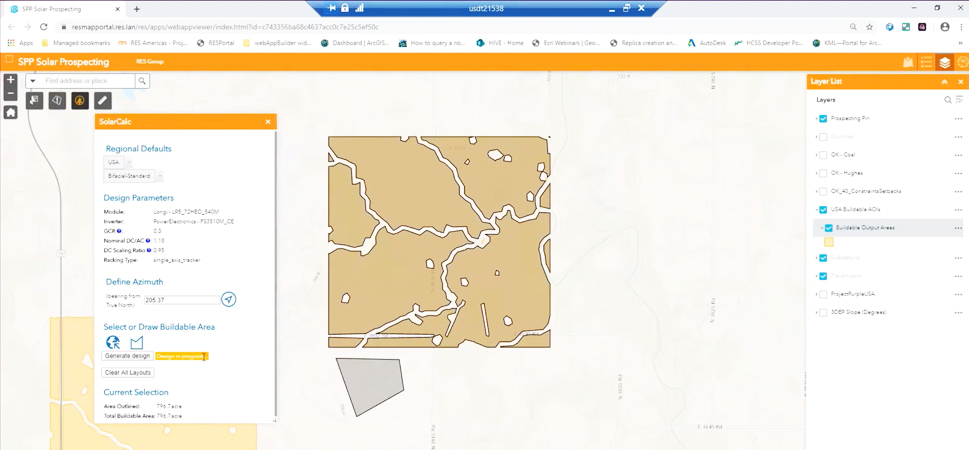
Task: Open options menu for Prospecting Pin
Action: tap(958, 119)
